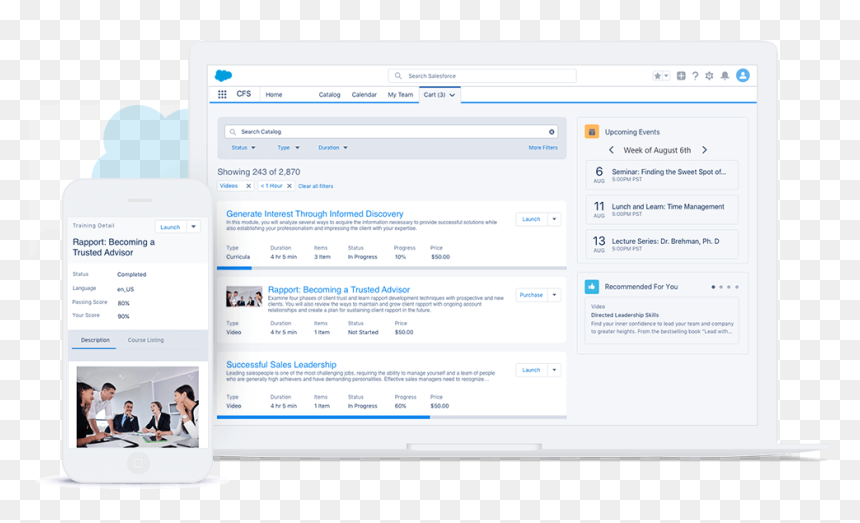Click the Search Catalog field
Viewport: 860px width, 523px height.
pyautogui.click(x=391, y=132)
